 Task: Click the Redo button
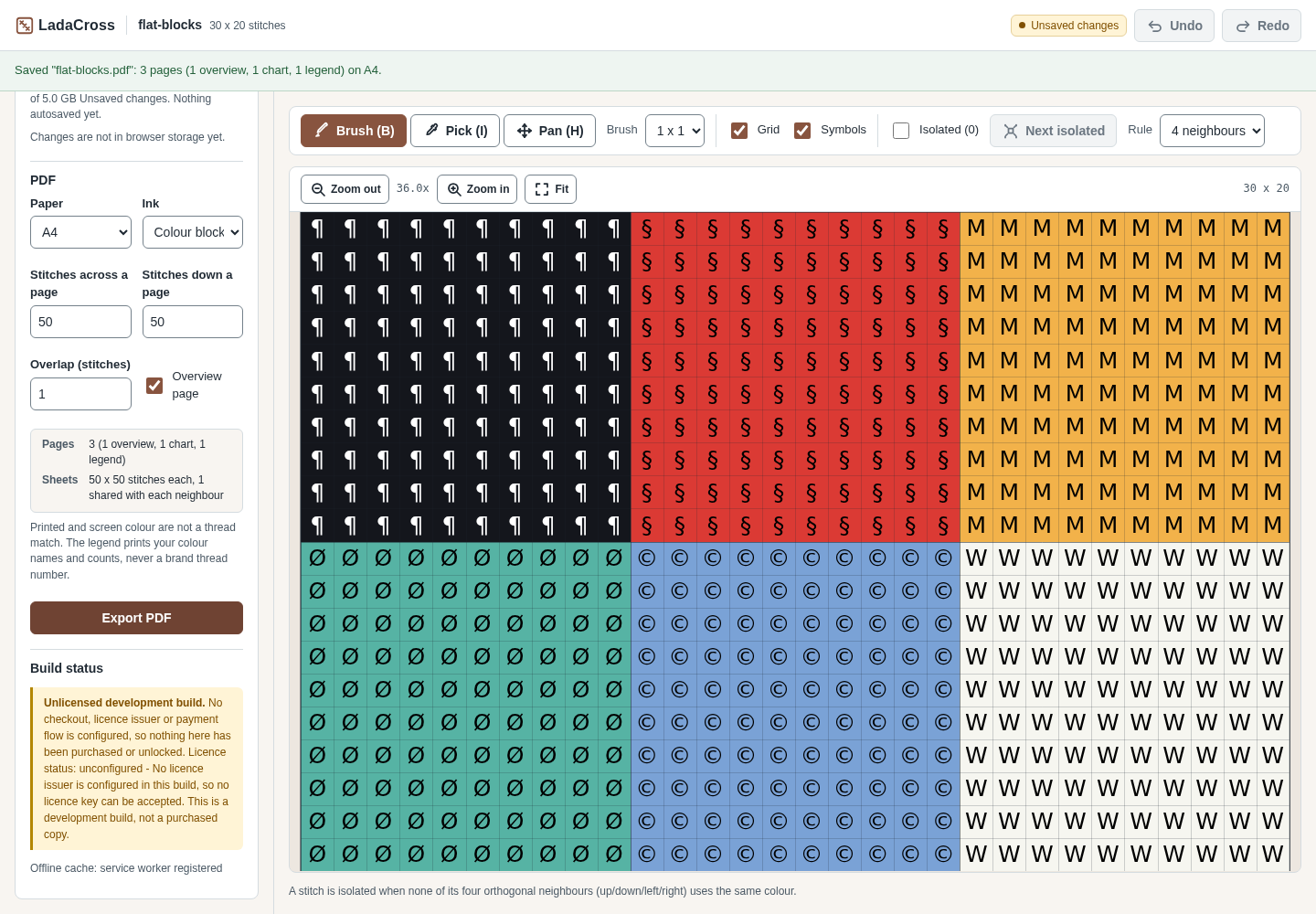click(x=1261, y=26)
